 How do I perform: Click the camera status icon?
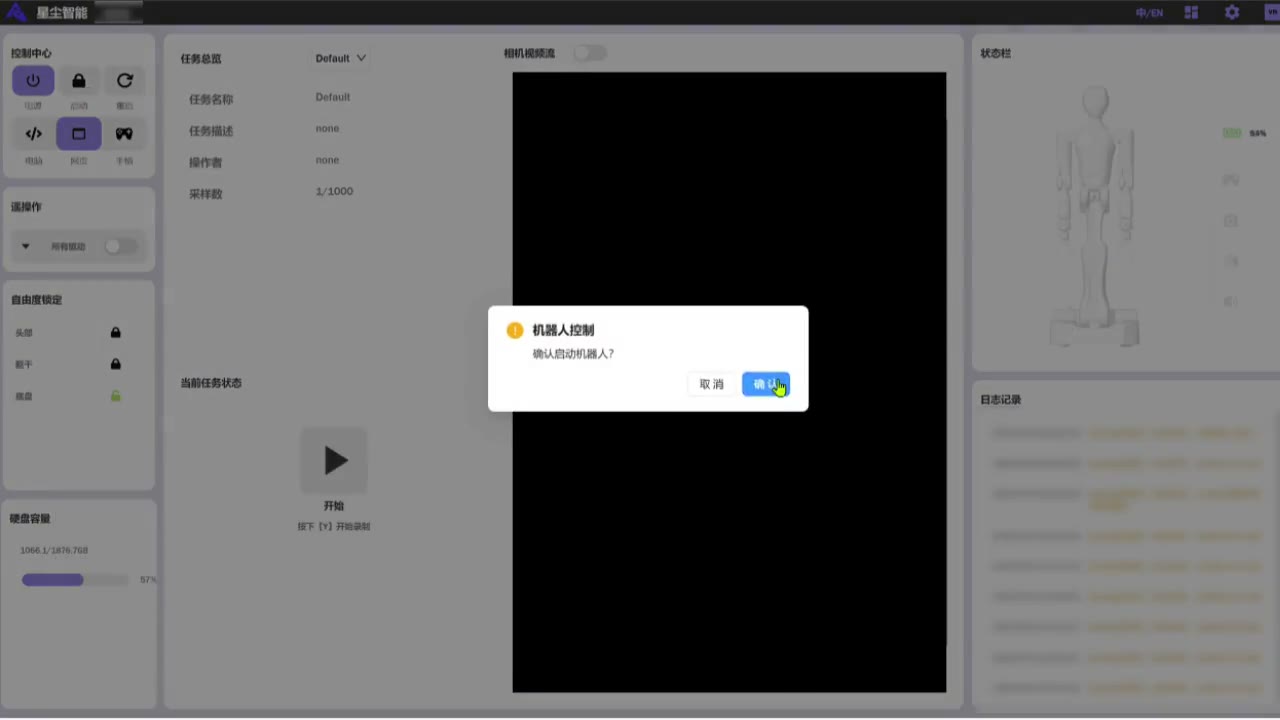[1231, 220]
